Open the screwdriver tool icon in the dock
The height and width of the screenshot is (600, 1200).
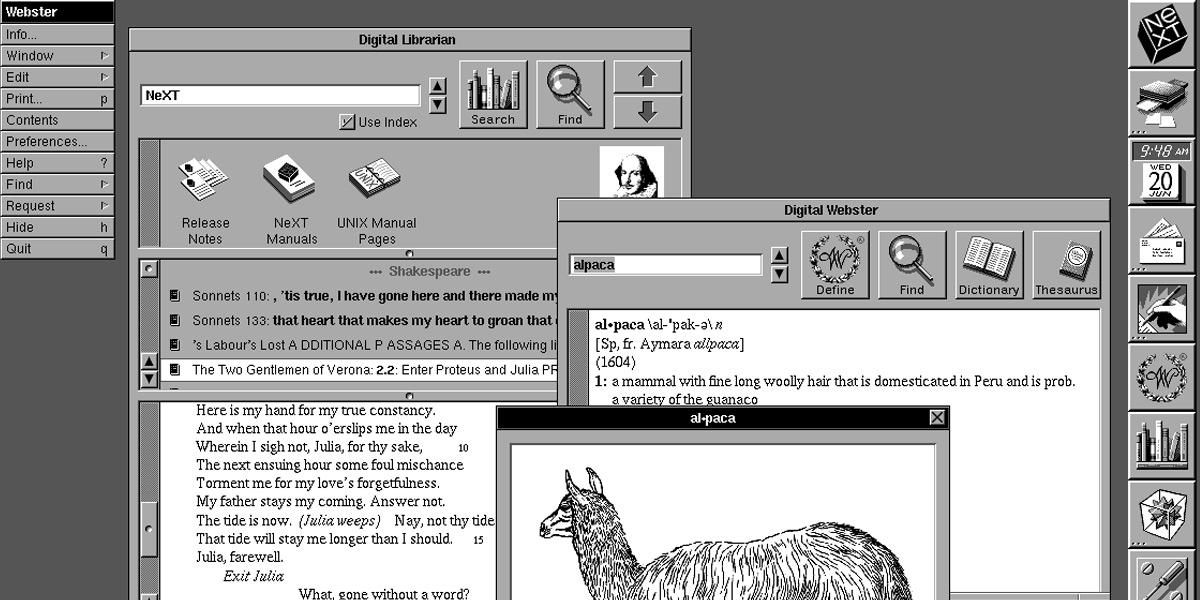tap(1161, 576)
